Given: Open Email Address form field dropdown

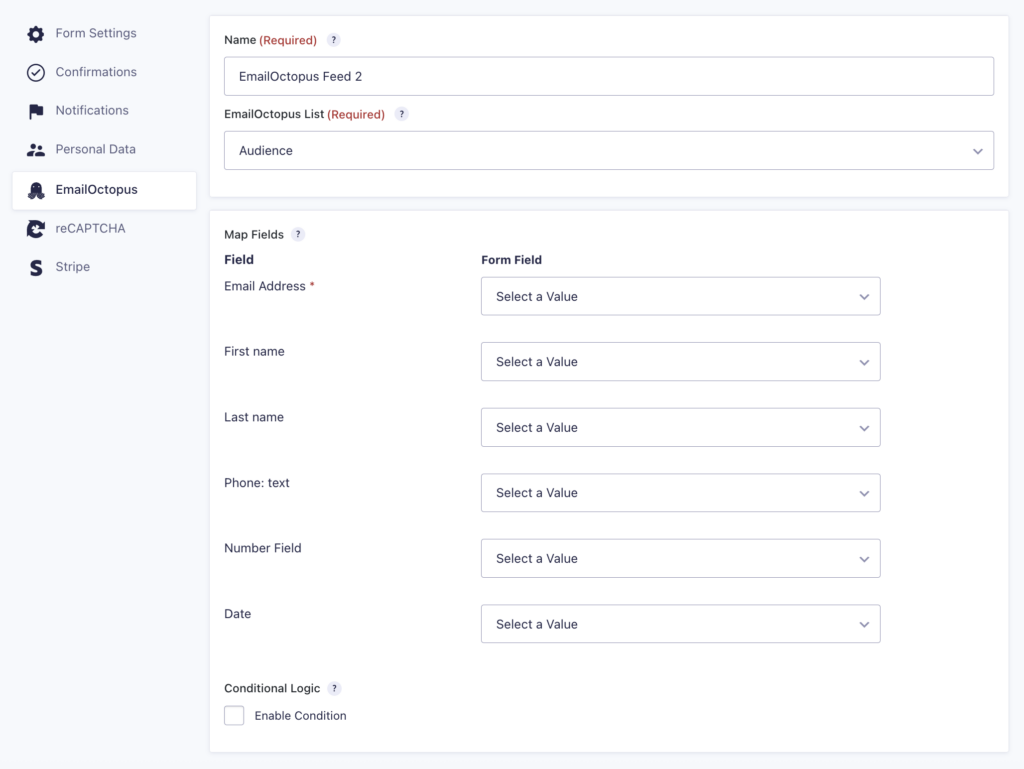Looking at the screenshot, I should (x=680, y=296).
